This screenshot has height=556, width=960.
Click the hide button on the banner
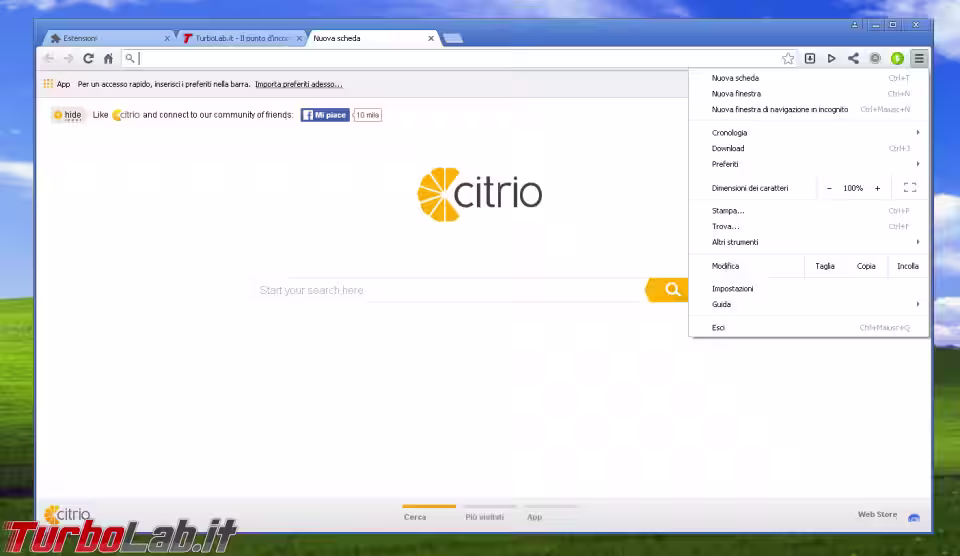coord(67,115)
